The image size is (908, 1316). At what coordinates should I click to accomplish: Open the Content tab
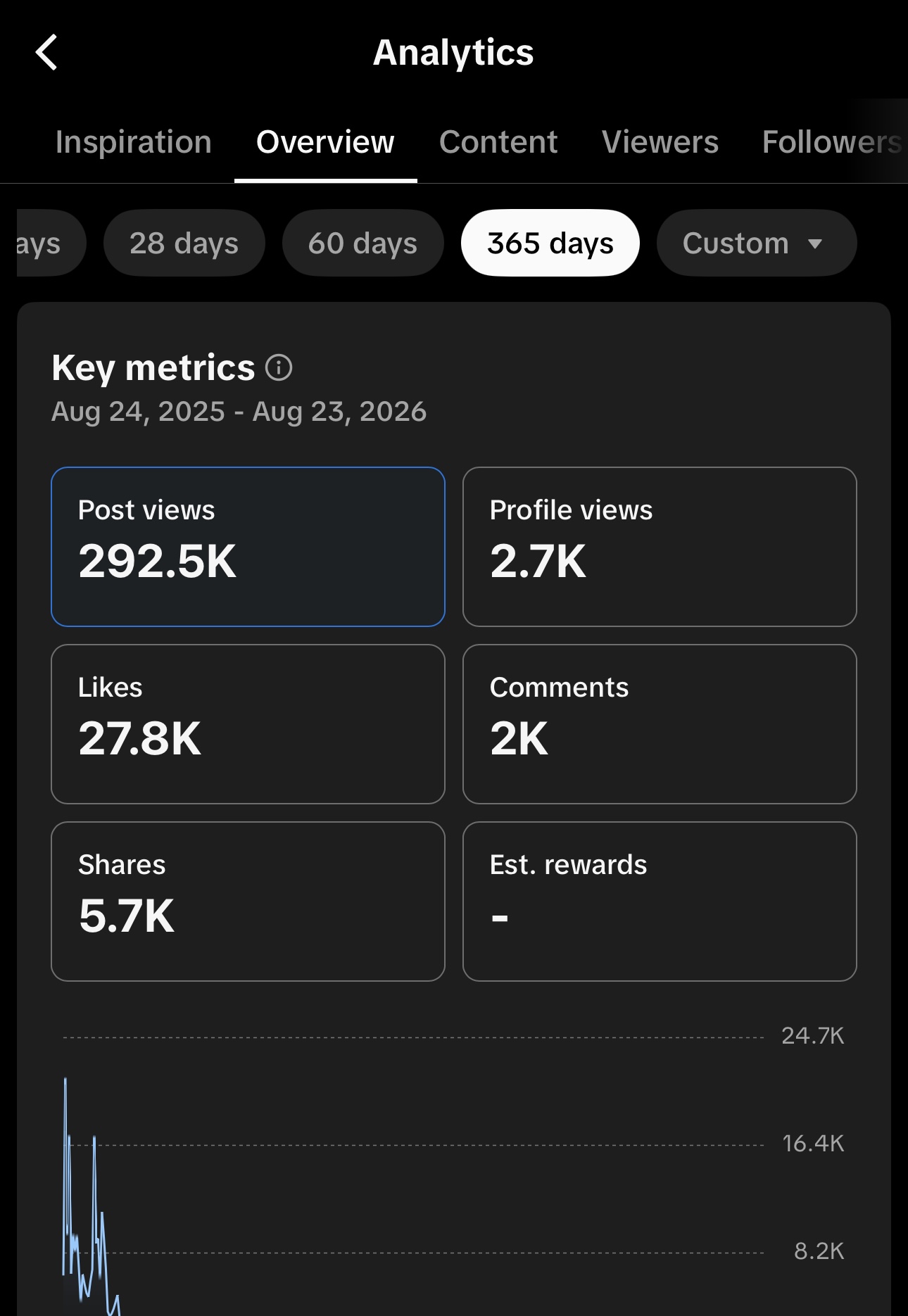498,142
